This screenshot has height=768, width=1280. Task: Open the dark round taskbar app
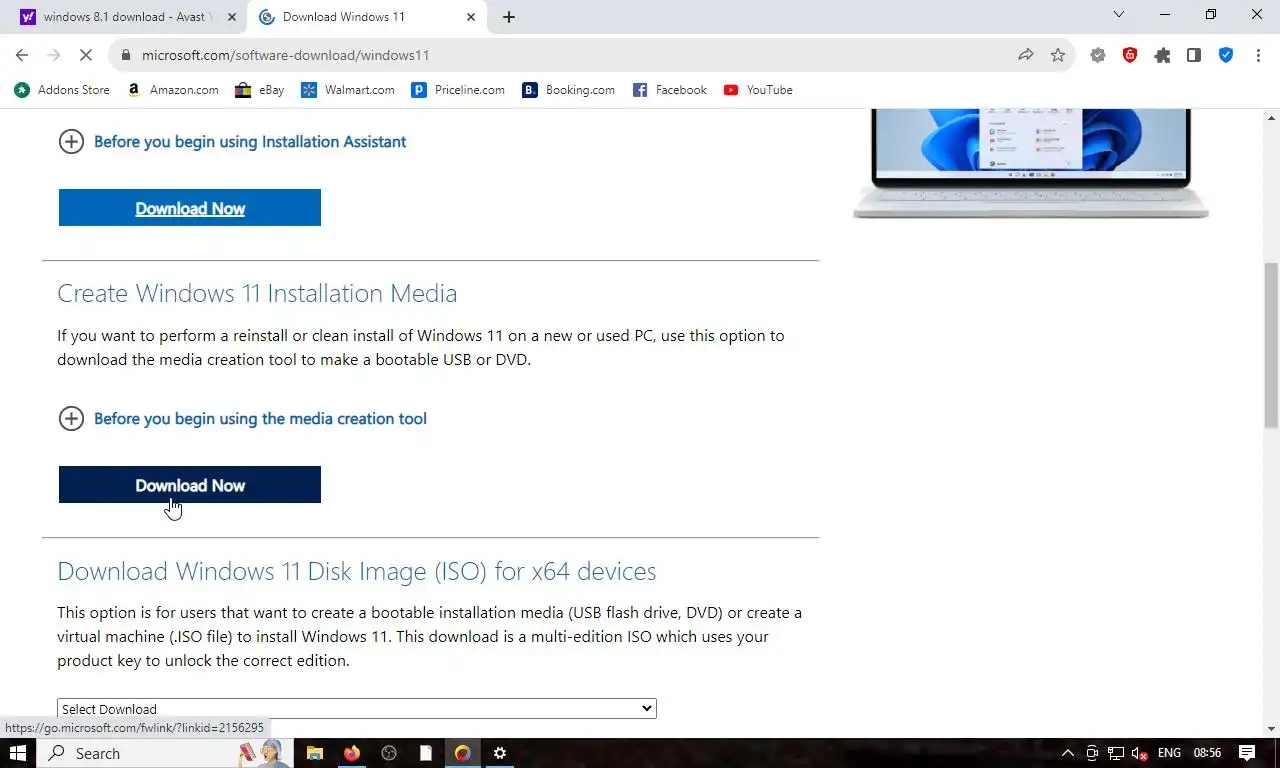(x=389, y=753)
